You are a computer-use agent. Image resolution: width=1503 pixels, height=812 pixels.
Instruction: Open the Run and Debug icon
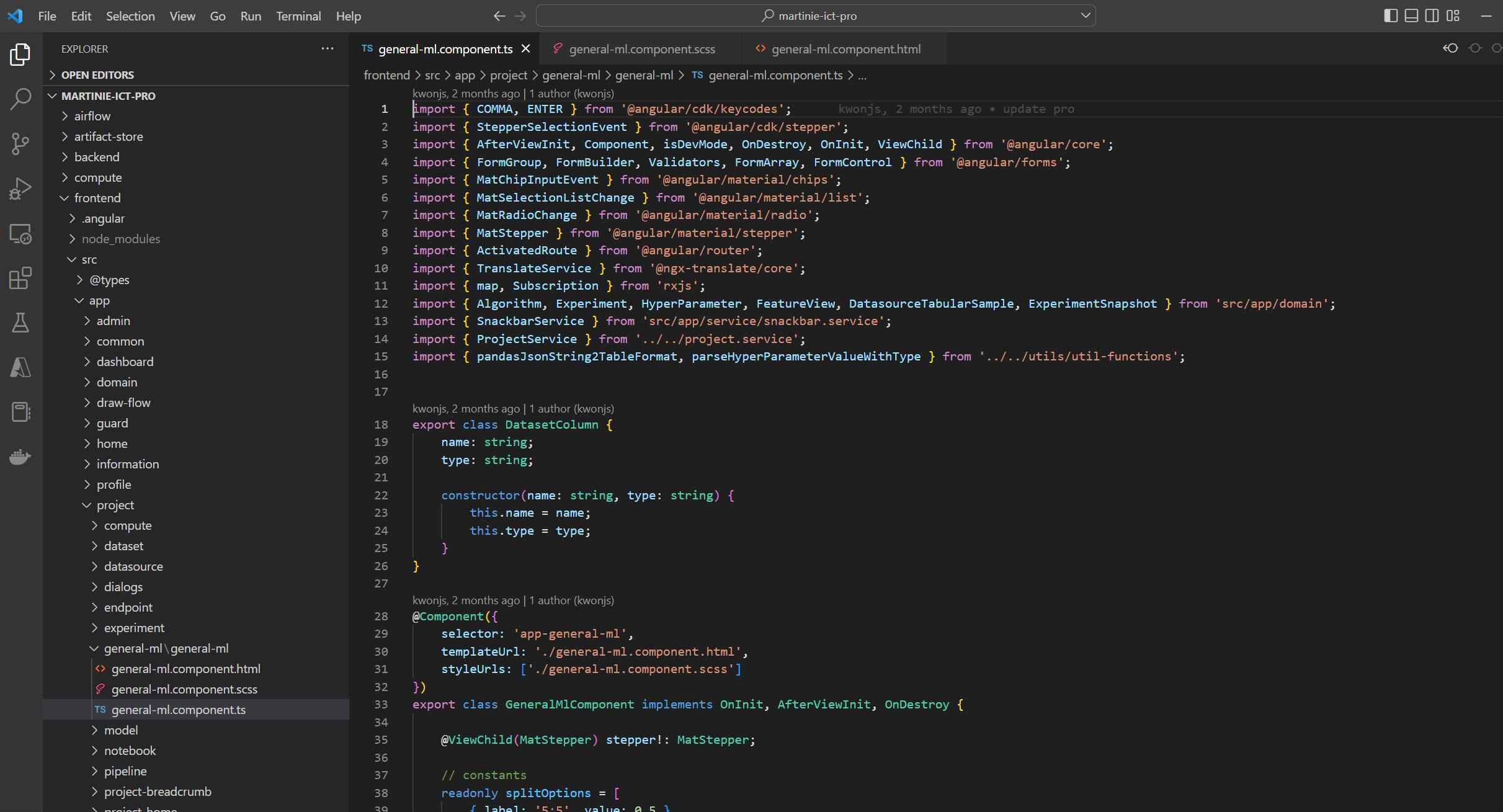pyautogui.click(x=20, y=190)
